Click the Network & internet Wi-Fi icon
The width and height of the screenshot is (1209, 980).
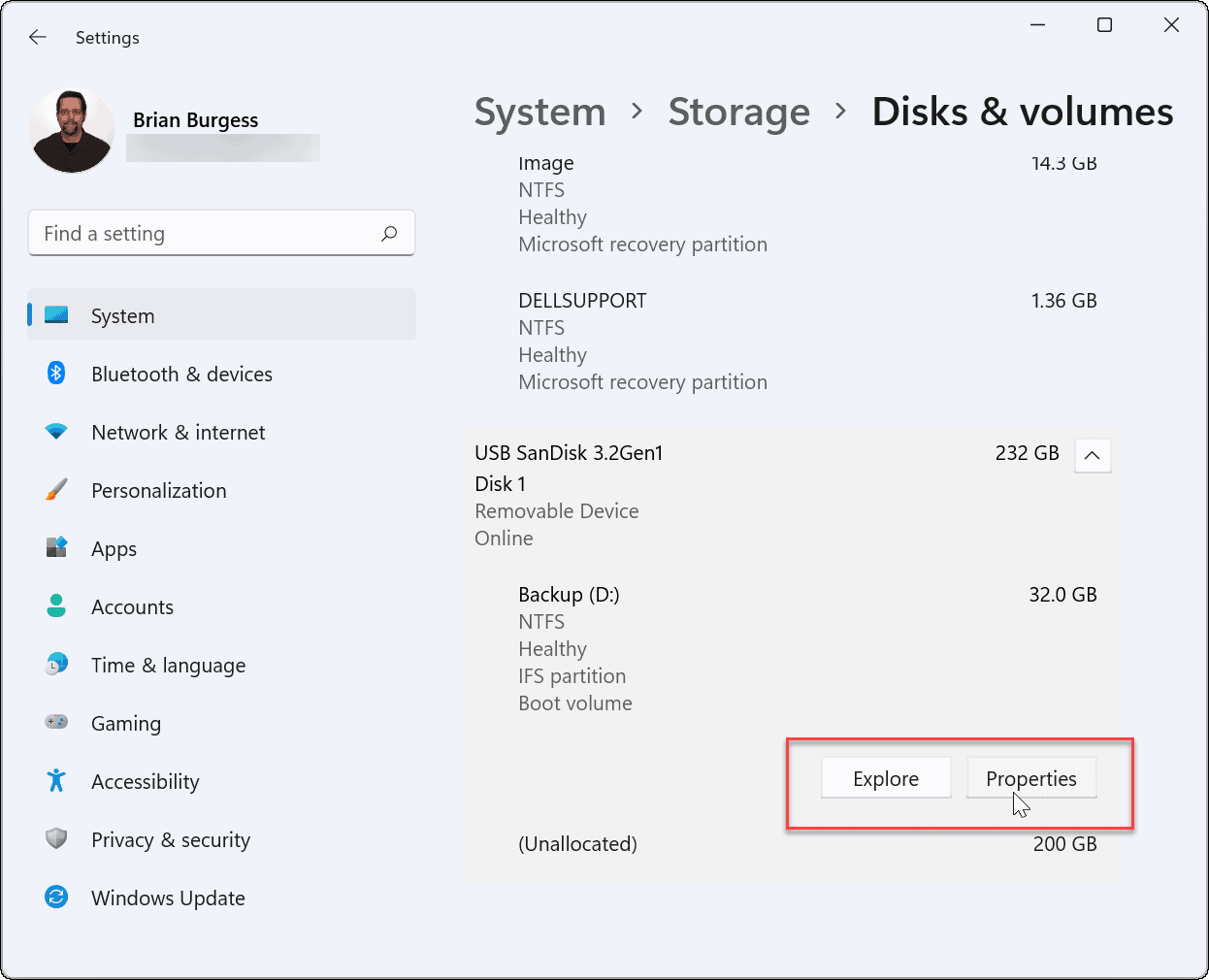(55, 432)
